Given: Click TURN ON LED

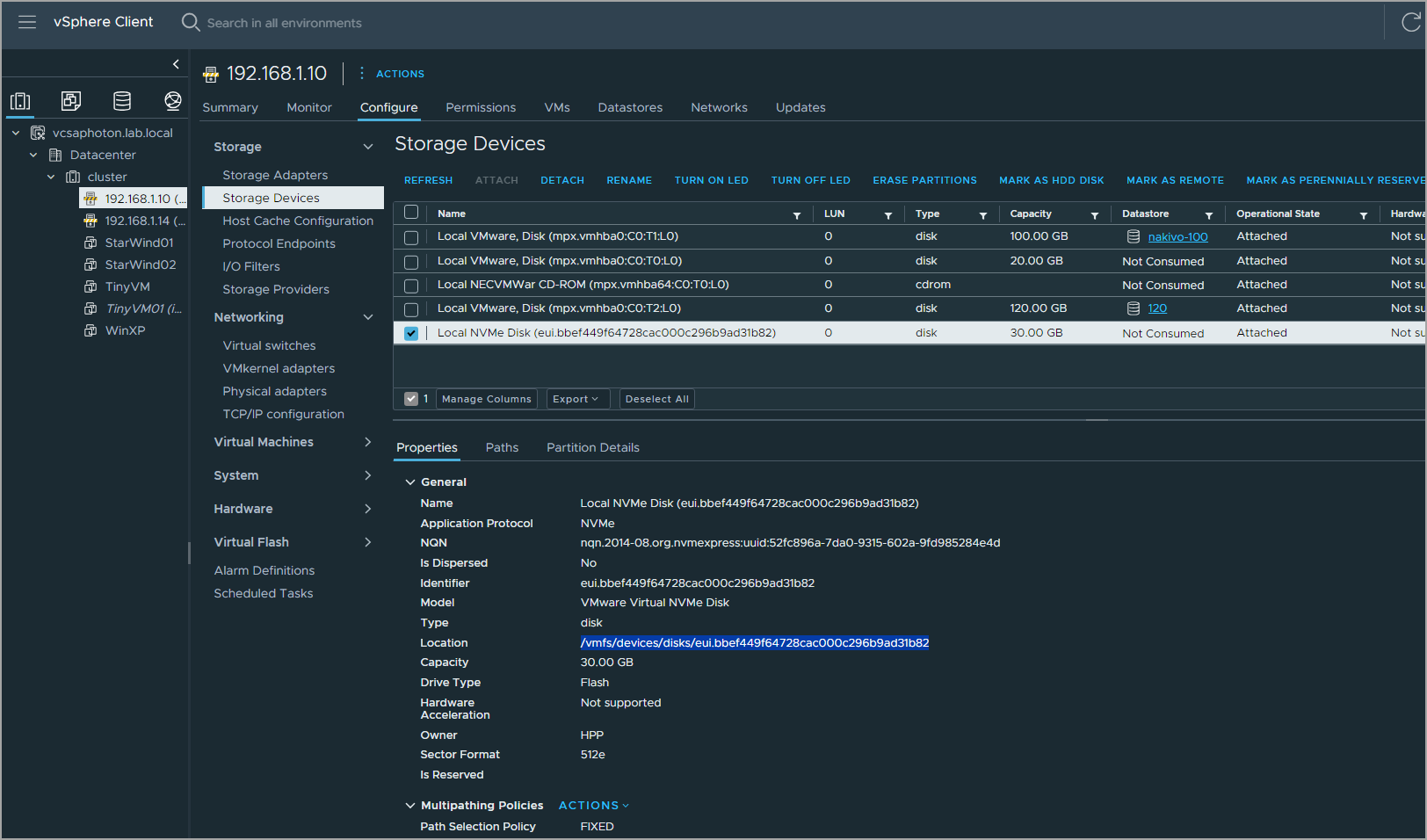Looking at the screenshot, I should click(x=712, y=180).
